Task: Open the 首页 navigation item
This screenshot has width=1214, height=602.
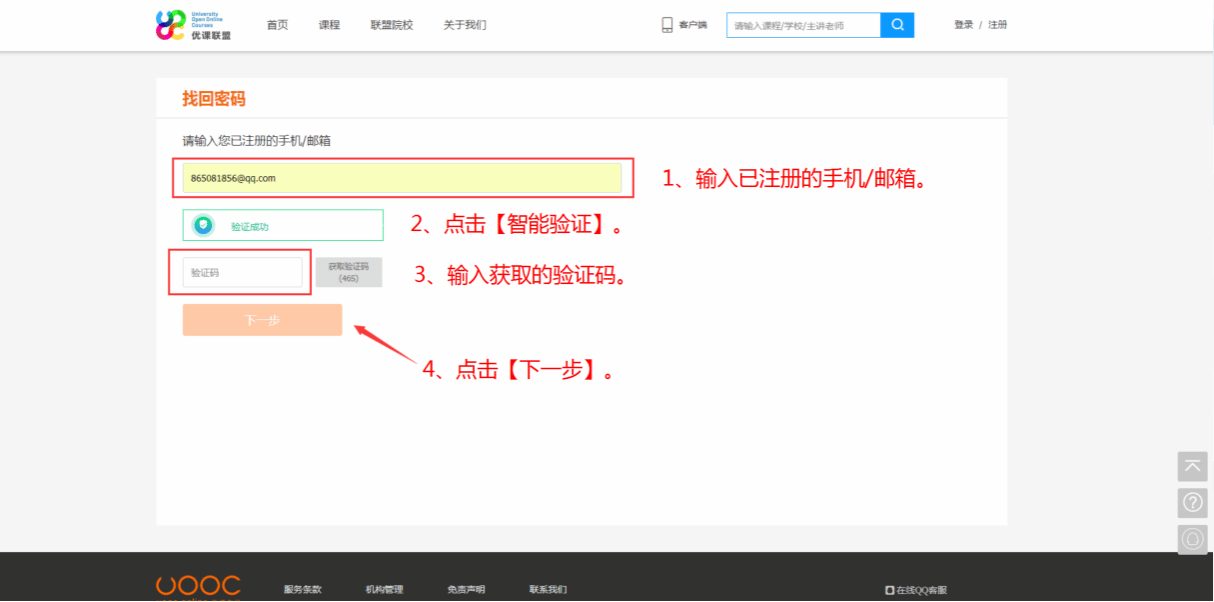Action: [277, 25]
